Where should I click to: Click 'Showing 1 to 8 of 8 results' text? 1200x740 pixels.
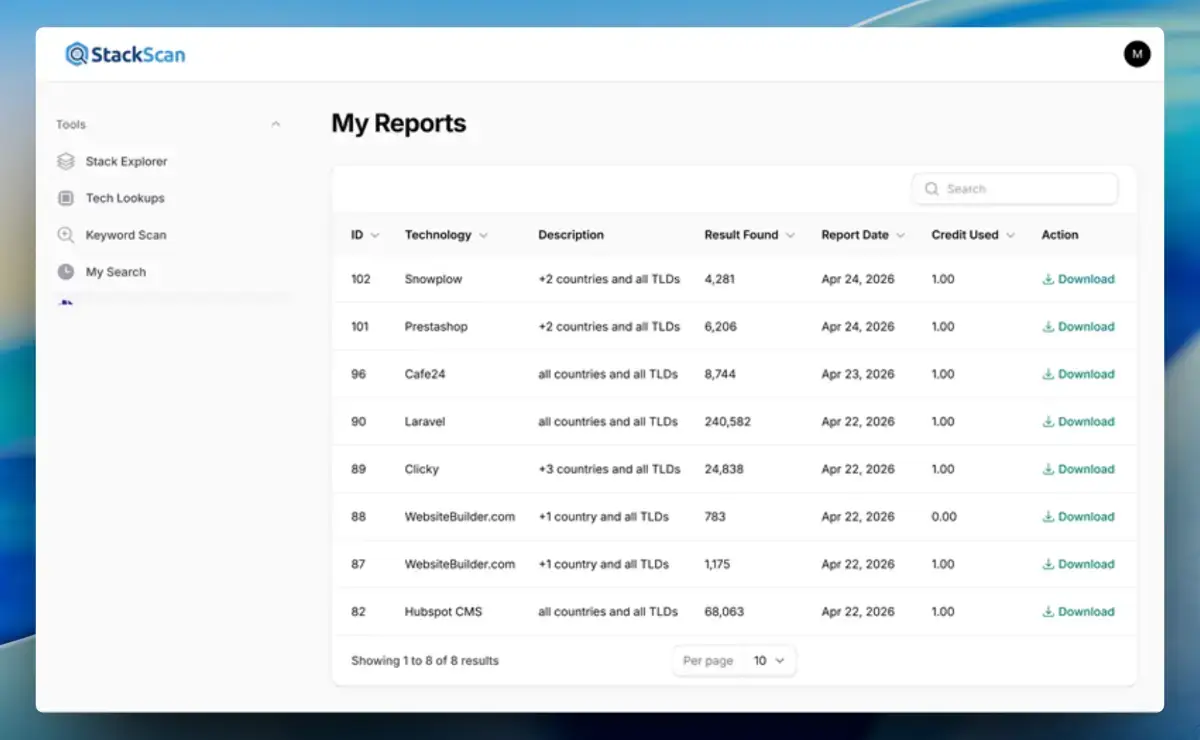[425, 661]
